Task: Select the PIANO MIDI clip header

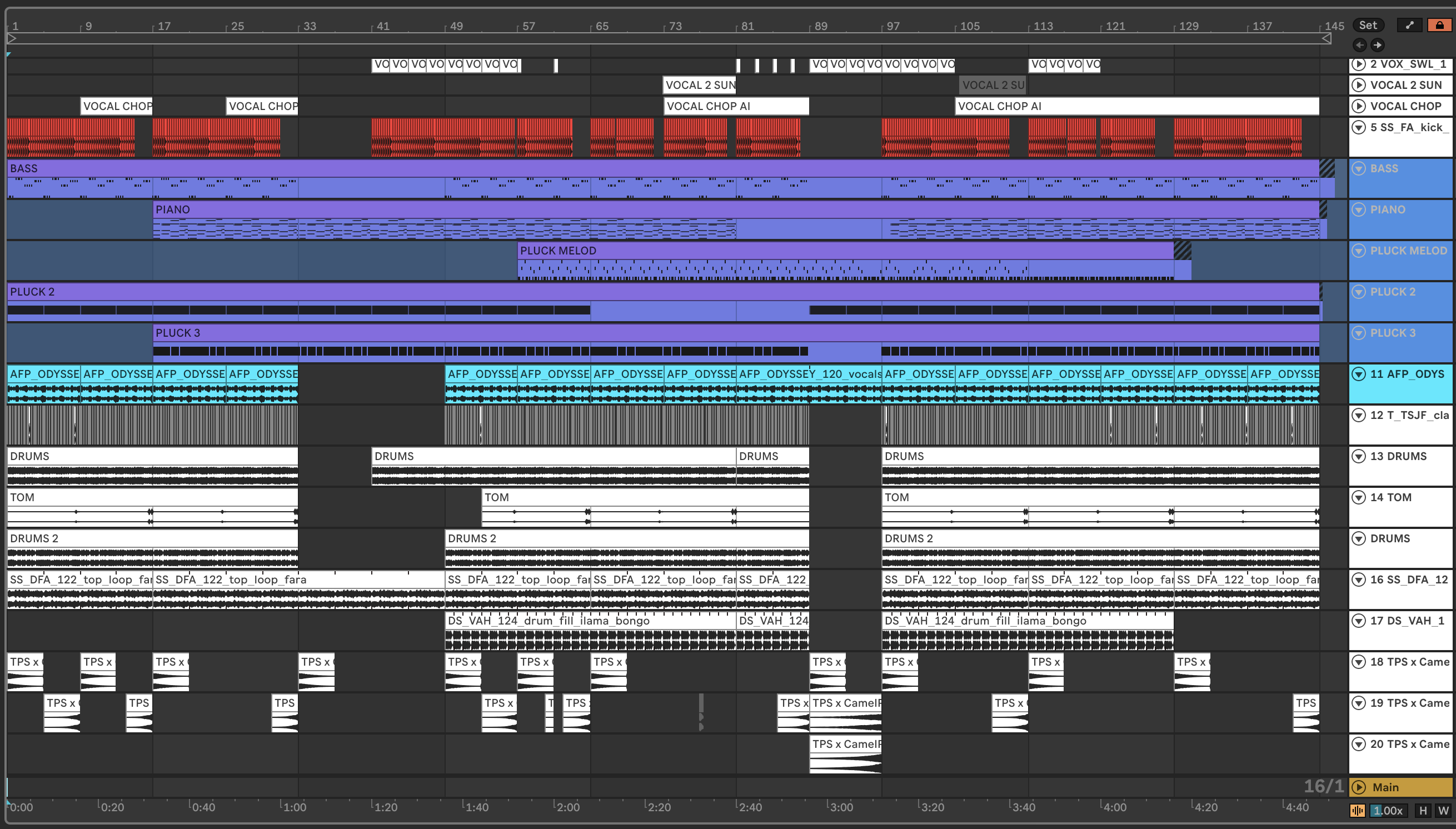Action: (736, 209)
